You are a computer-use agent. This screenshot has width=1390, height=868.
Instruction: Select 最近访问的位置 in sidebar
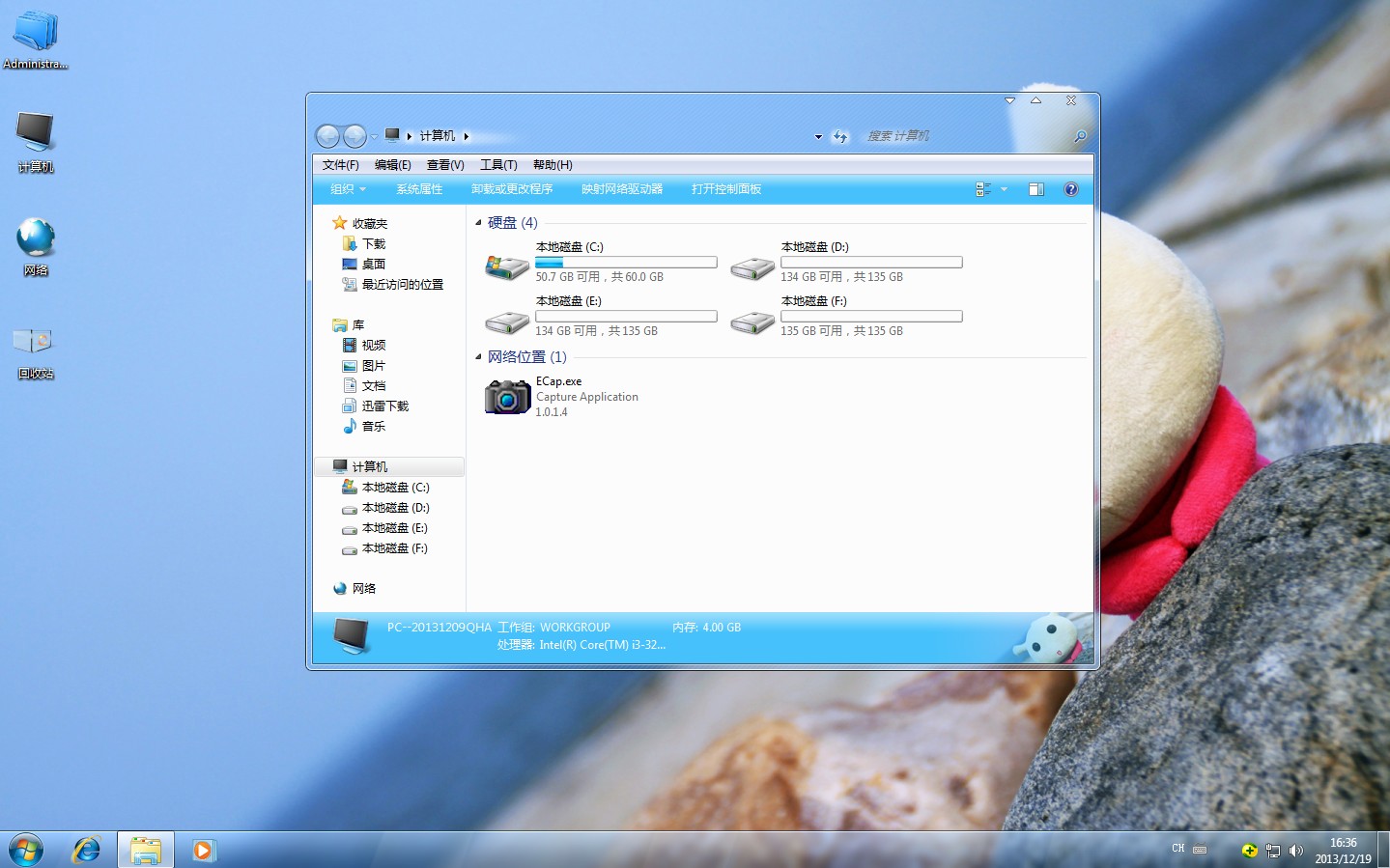coord(402,284)
